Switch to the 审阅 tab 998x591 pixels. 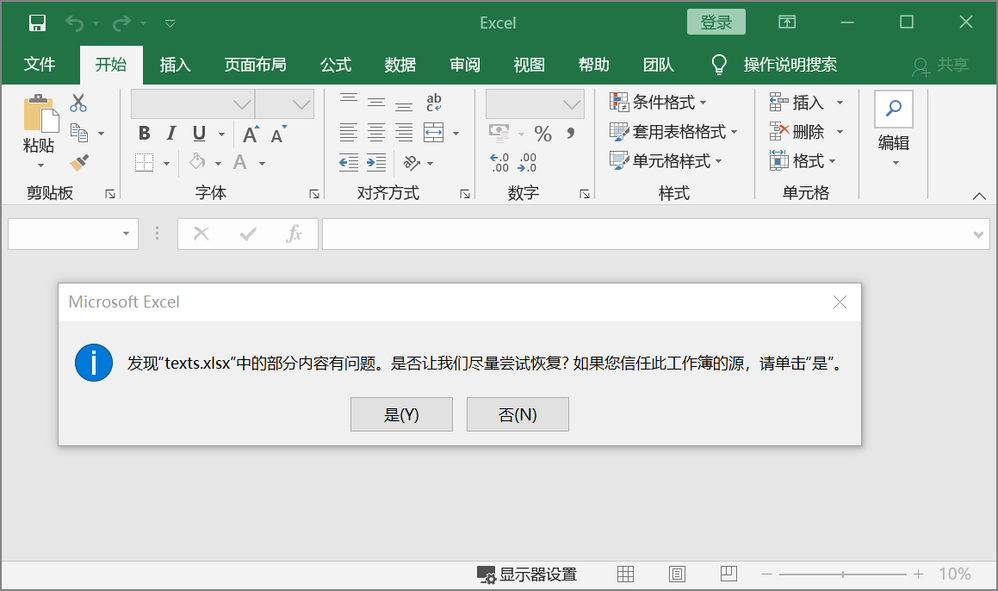pos(465,64)
